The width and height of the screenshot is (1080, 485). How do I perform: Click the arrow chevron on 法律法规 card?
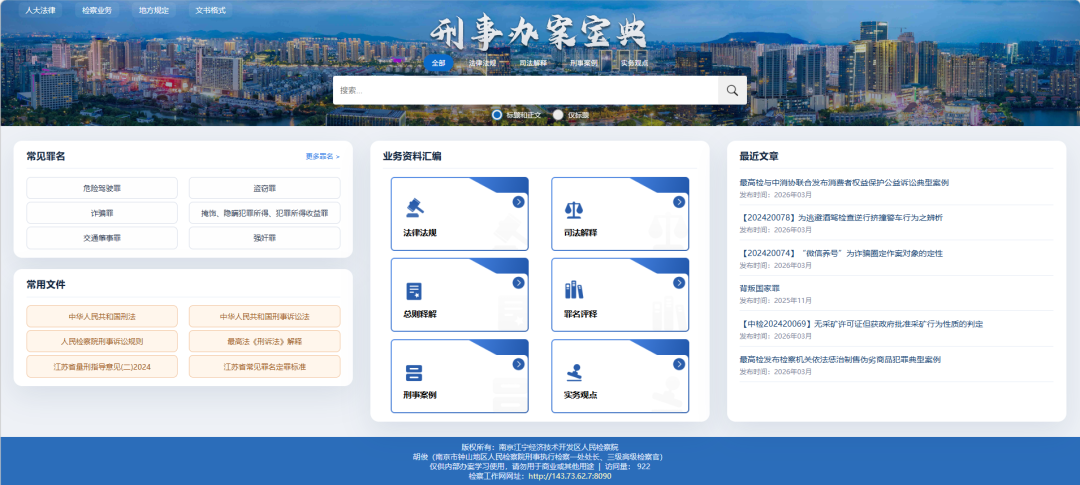pos(518,202)
